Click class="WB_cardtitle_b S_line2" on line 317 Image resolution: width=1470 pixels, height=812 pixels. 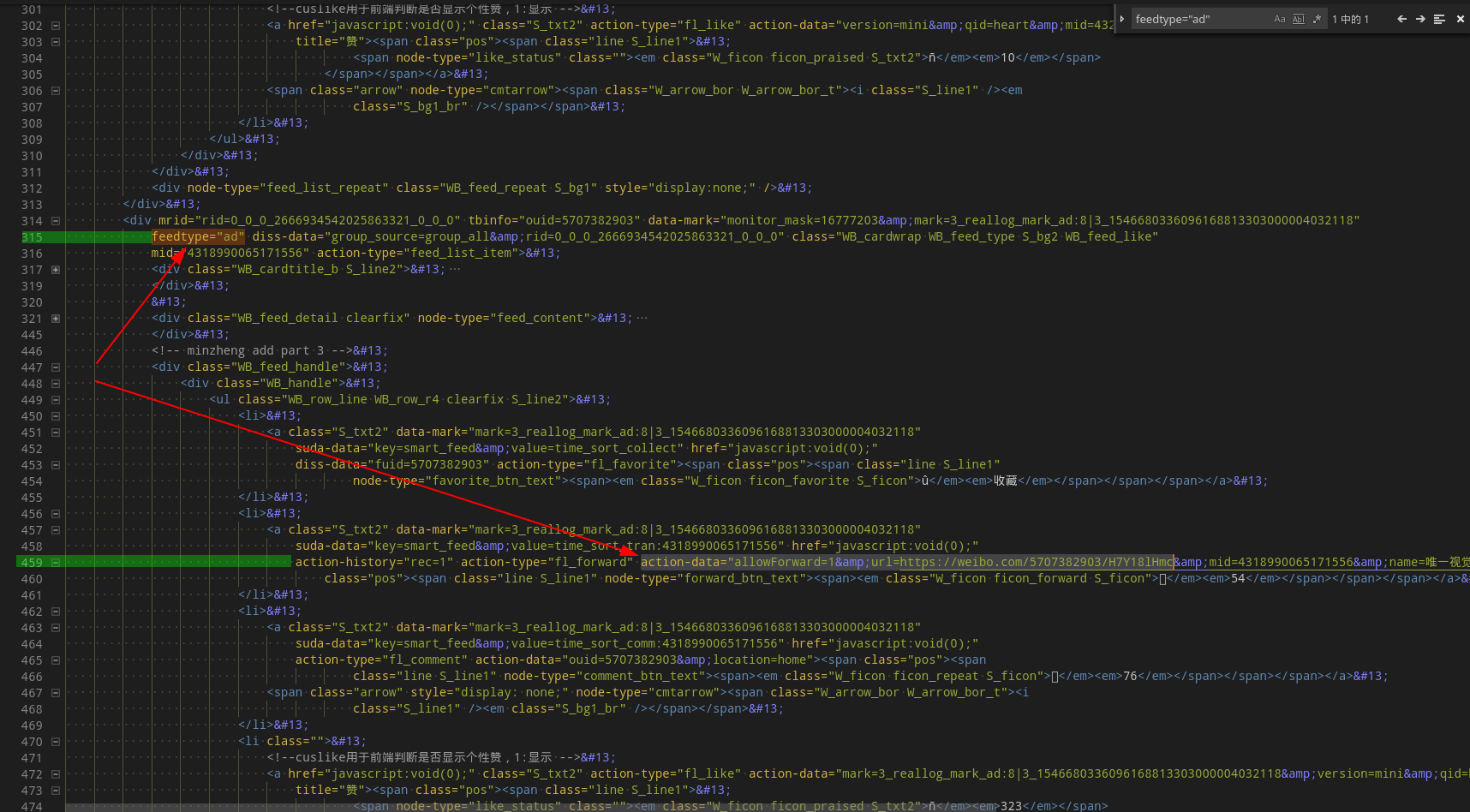point(296,269)
